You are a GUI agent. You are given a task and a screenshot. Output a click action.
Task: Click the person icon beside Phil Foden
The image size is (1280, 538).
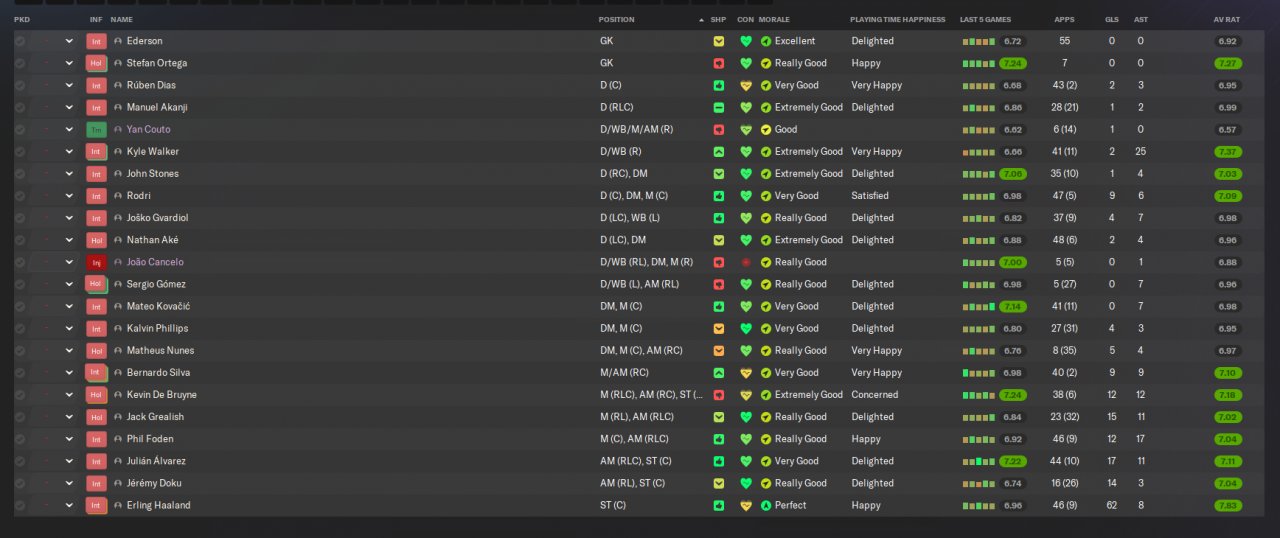118,439
